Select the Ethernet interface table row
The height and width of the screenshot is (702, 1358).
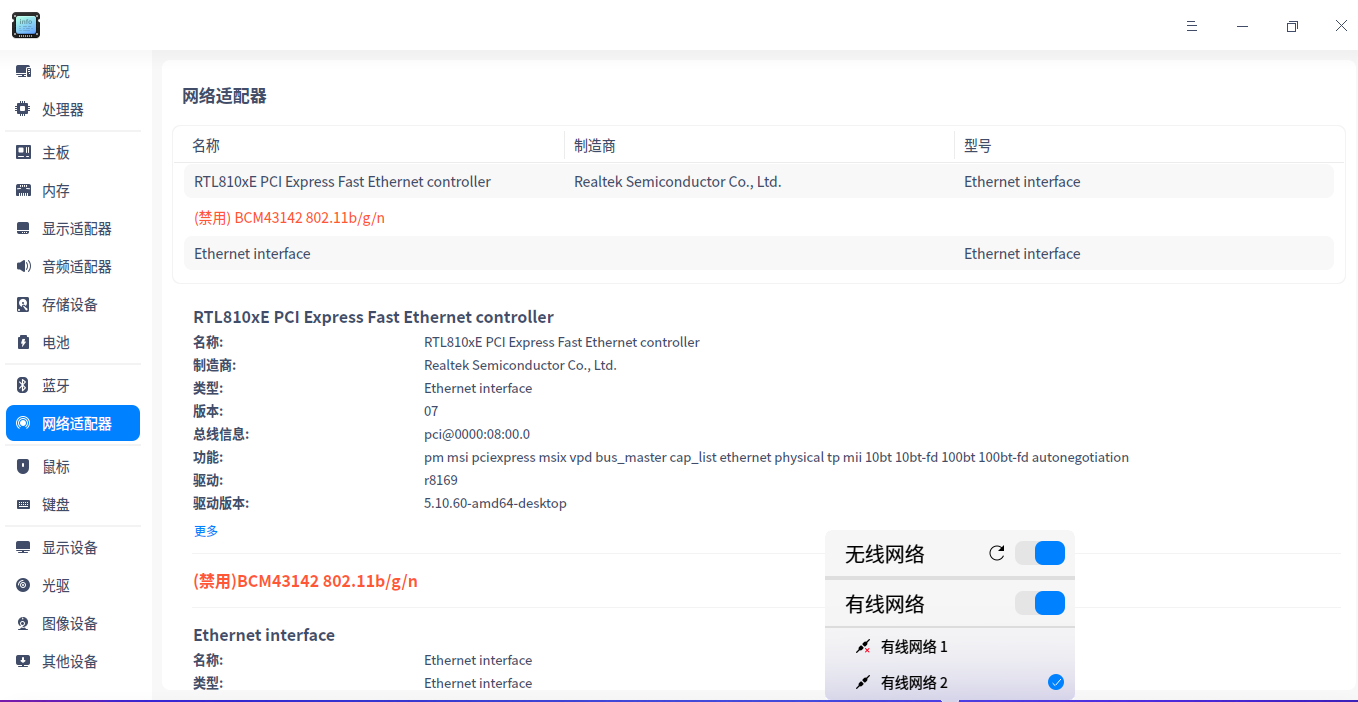coord(759,254)
